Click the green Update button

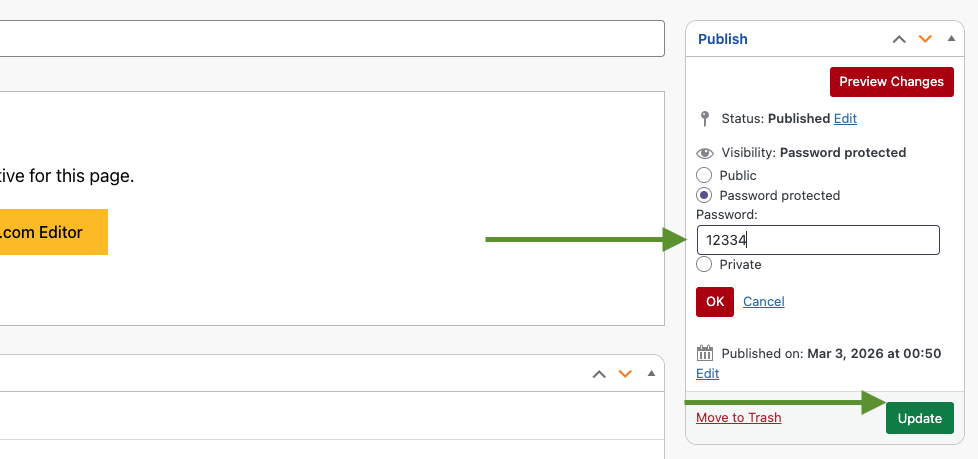point(919,418)
